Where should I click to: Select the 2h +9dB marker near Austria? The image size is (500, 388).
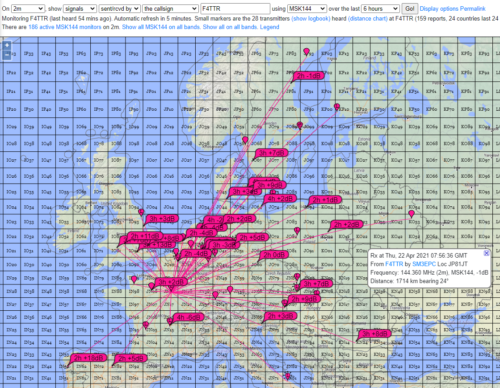pyautogui.click(x=305, y=299)
